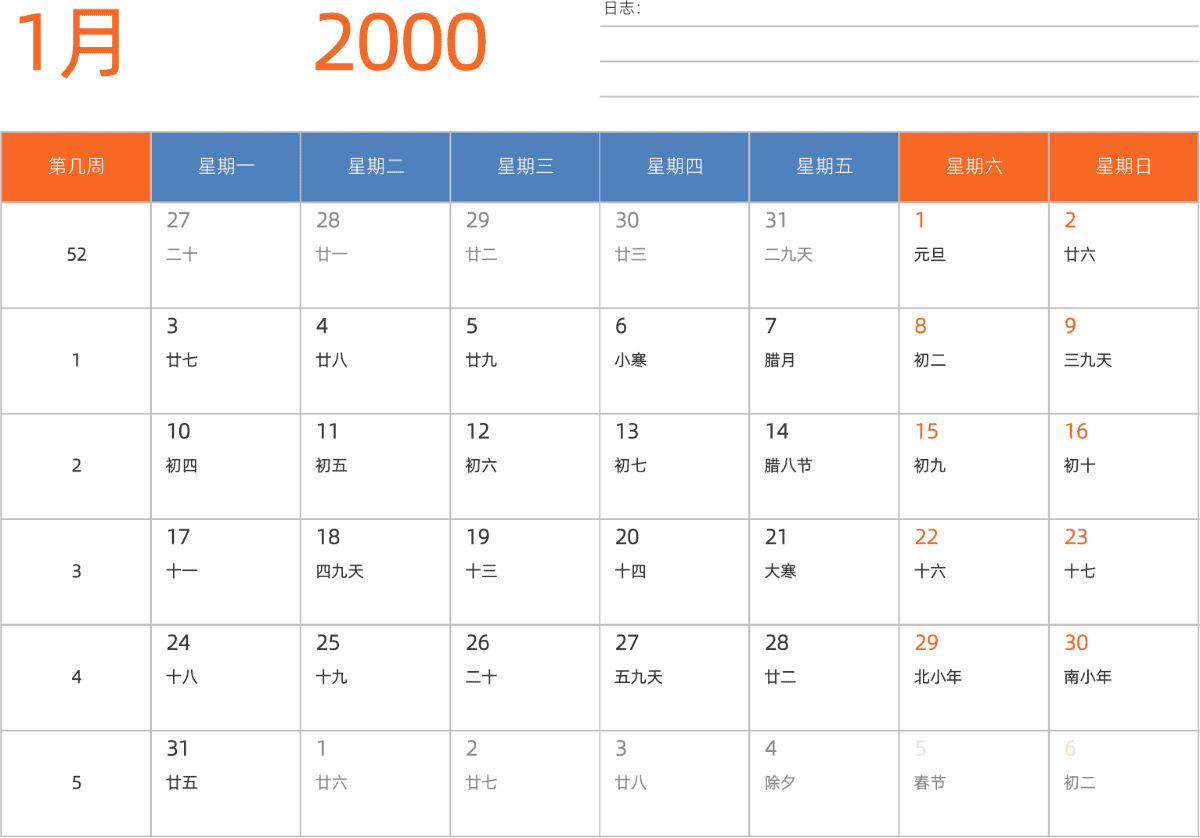Select December 29 labeled 廿二
Image resolution: width=1200 pixels, height=838 pixels.
click(x=525, y=255)
